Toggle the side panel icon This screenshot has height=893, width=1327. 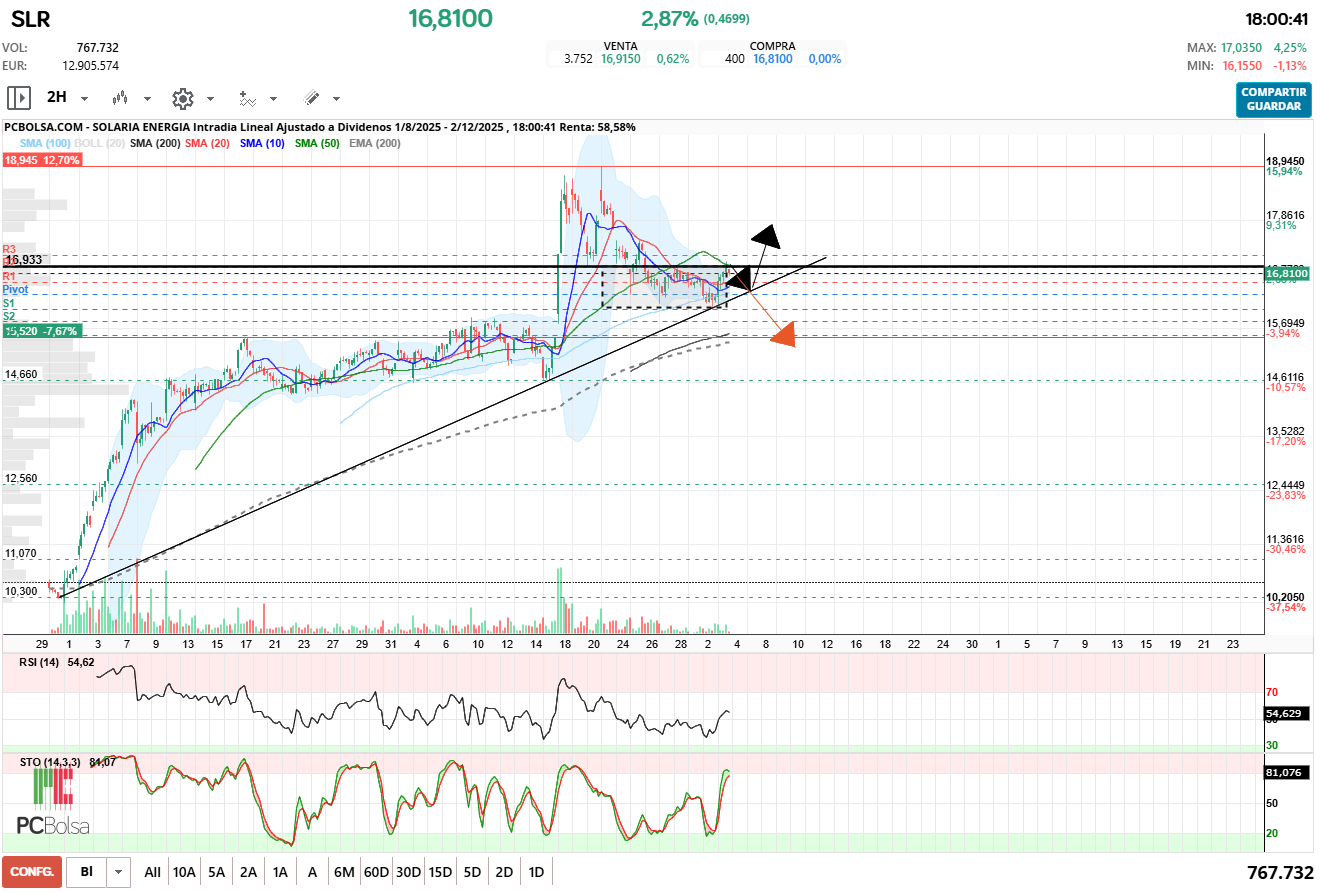(18, 98)
